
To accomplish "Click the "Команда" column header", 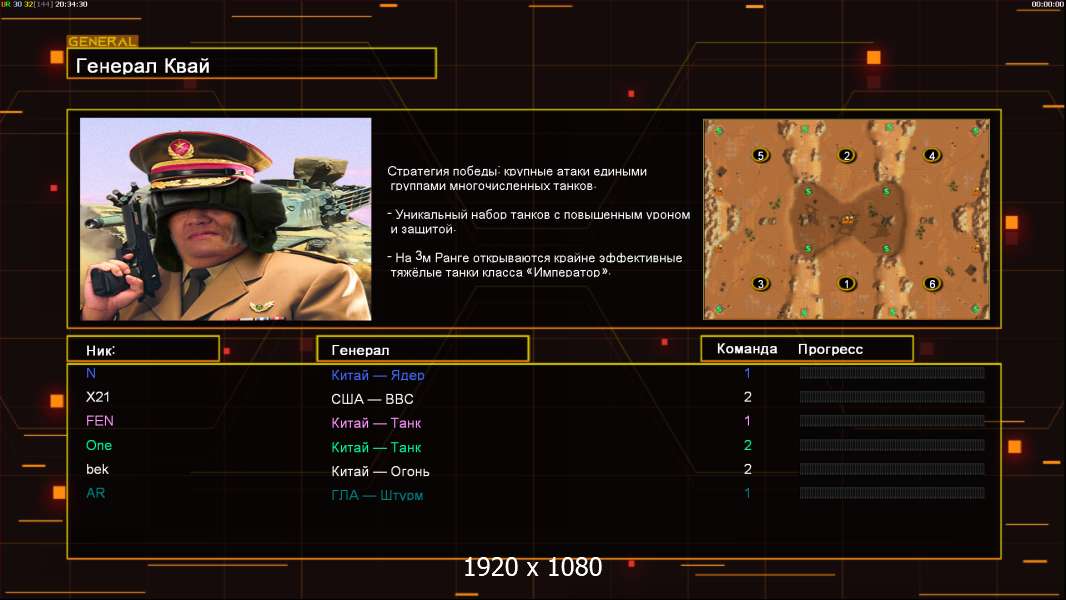I will [747, 349].
